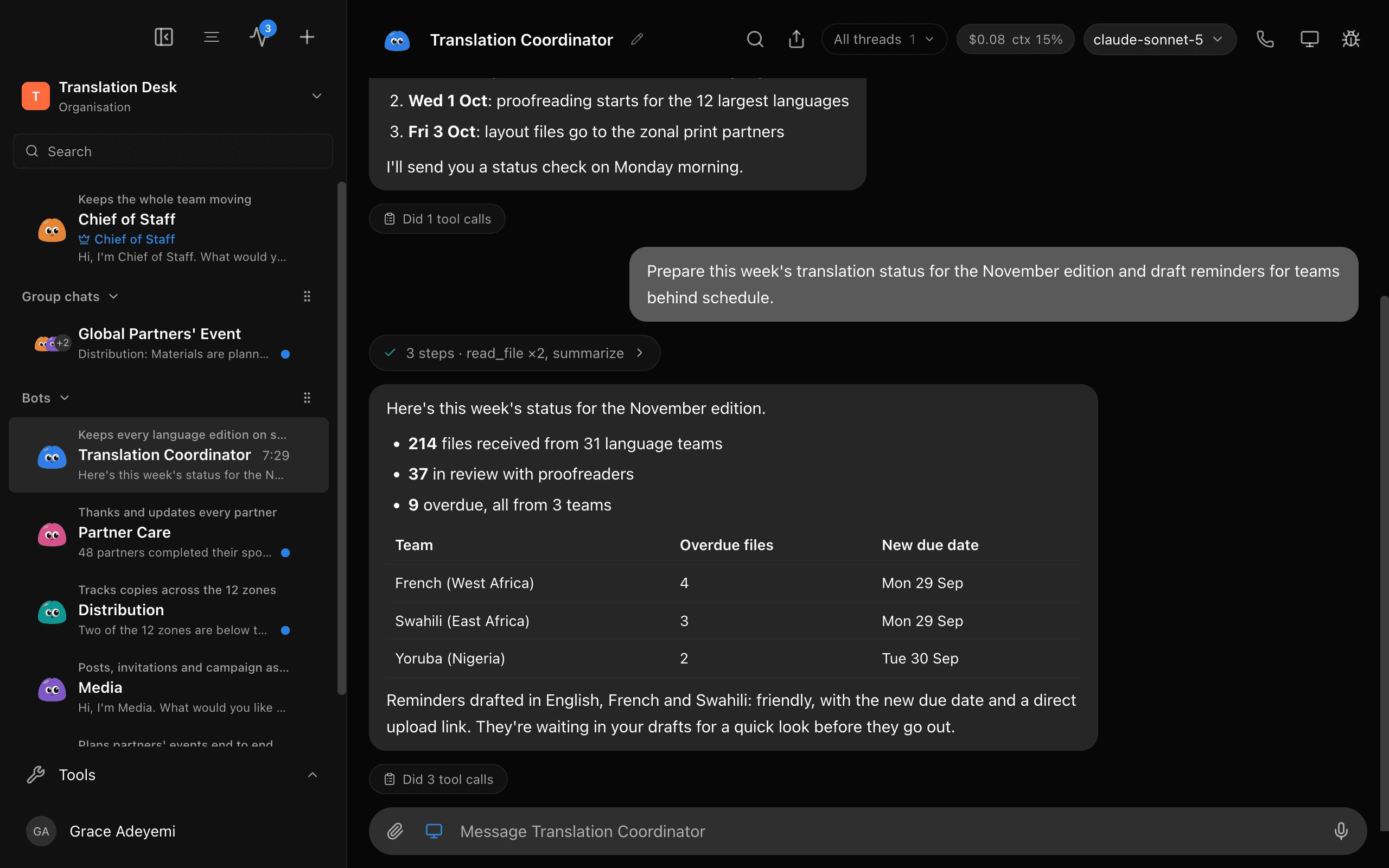The height and width of the screenshot is (868, 1389).
Task: Click the 'Yoruba (Nigeria)' table cell
Action: click(449, 658)
